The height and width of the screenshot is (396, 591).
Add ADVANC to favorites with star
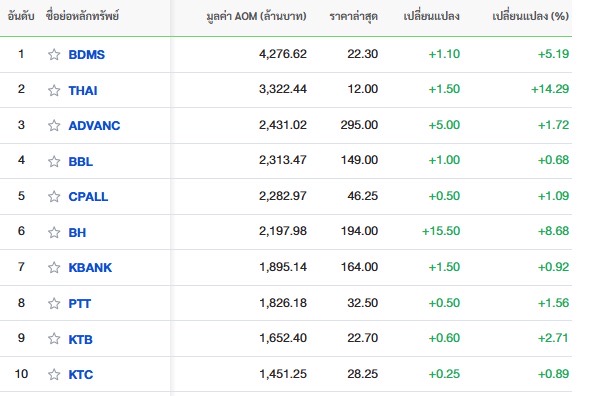pyautogui.click(x=54, y=125)
